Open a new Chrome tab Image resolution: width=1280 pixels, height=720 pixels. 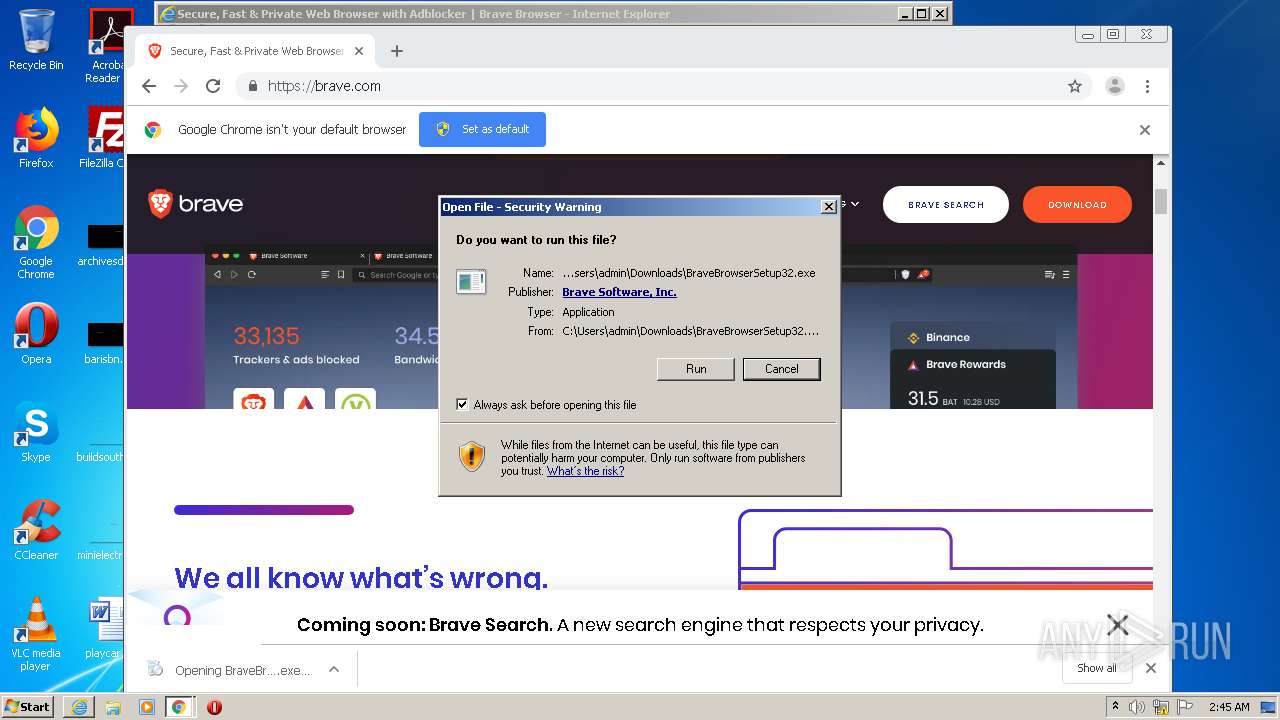tap(397, 51)
